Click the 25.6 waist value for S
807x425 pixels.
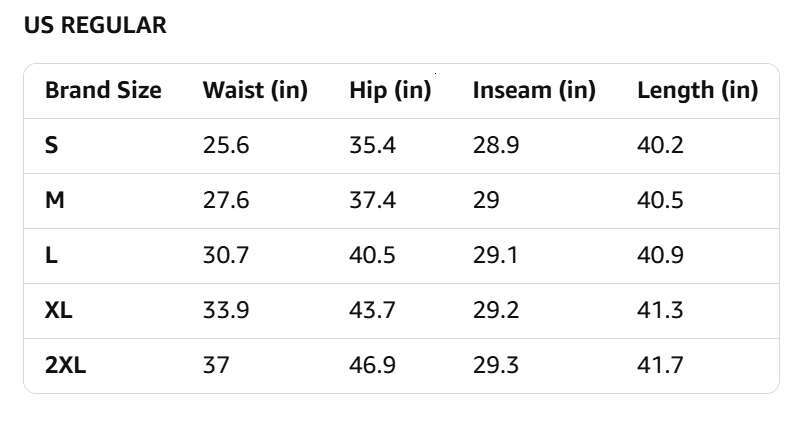(x=225, y=146)
